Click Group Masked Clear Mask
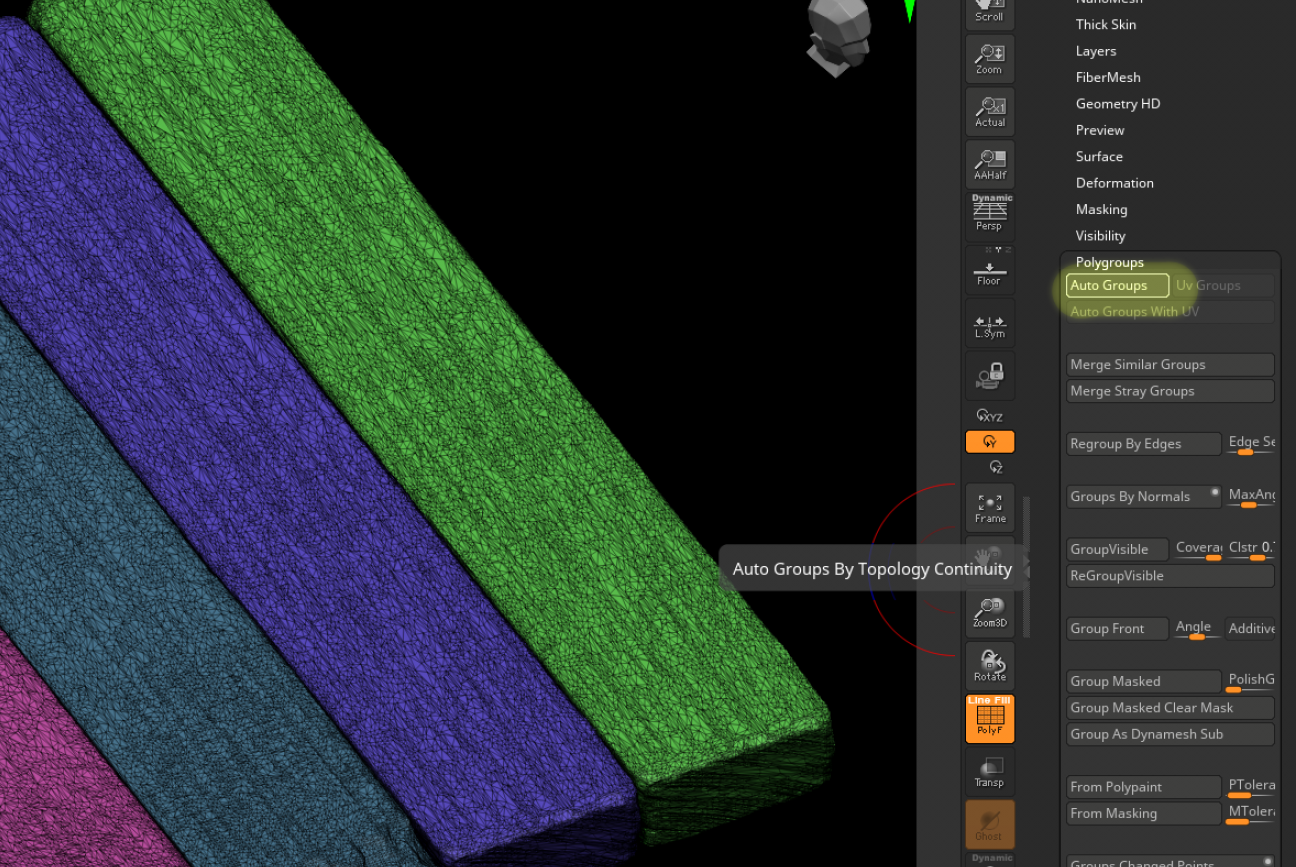 [x=1170, y=708]
